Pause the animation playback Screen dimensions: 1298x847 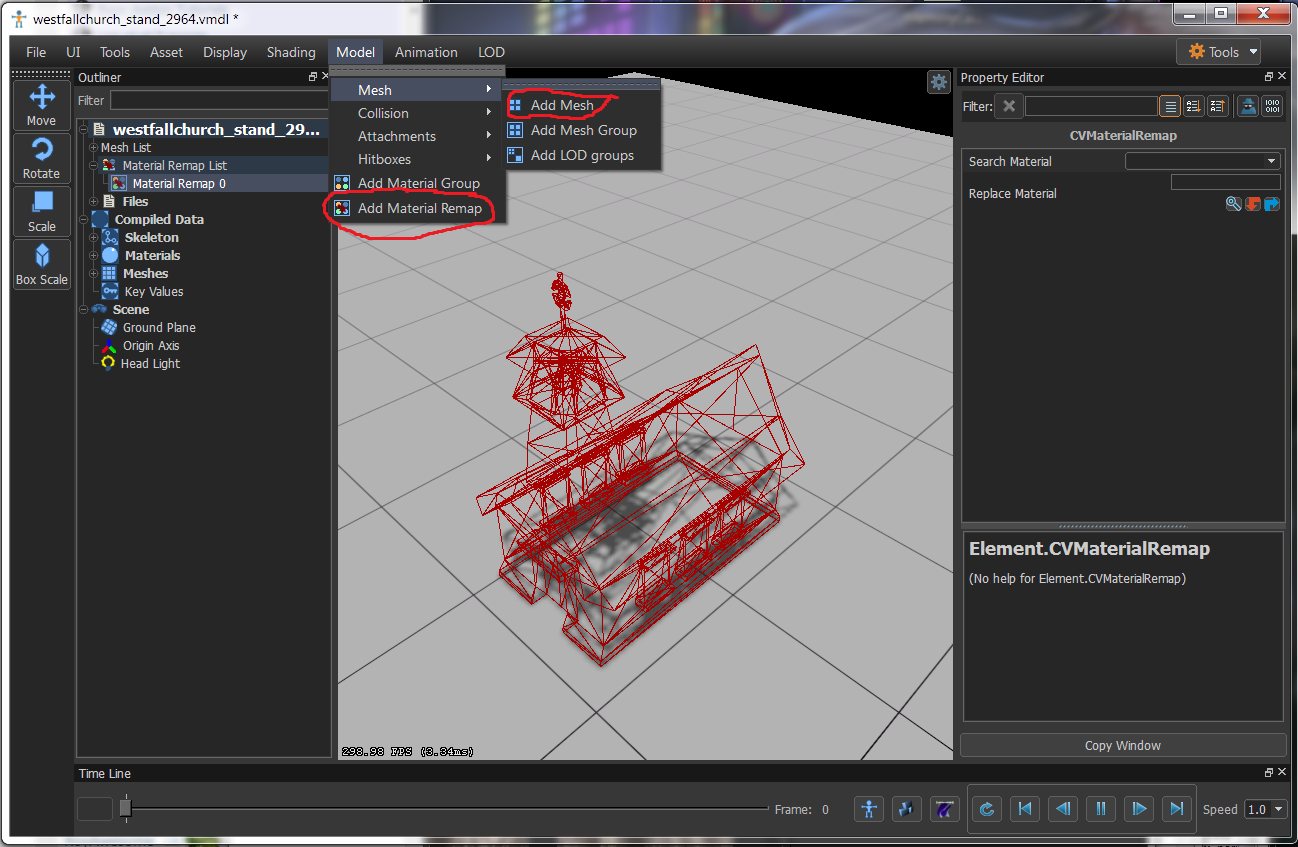point(1100,809)
